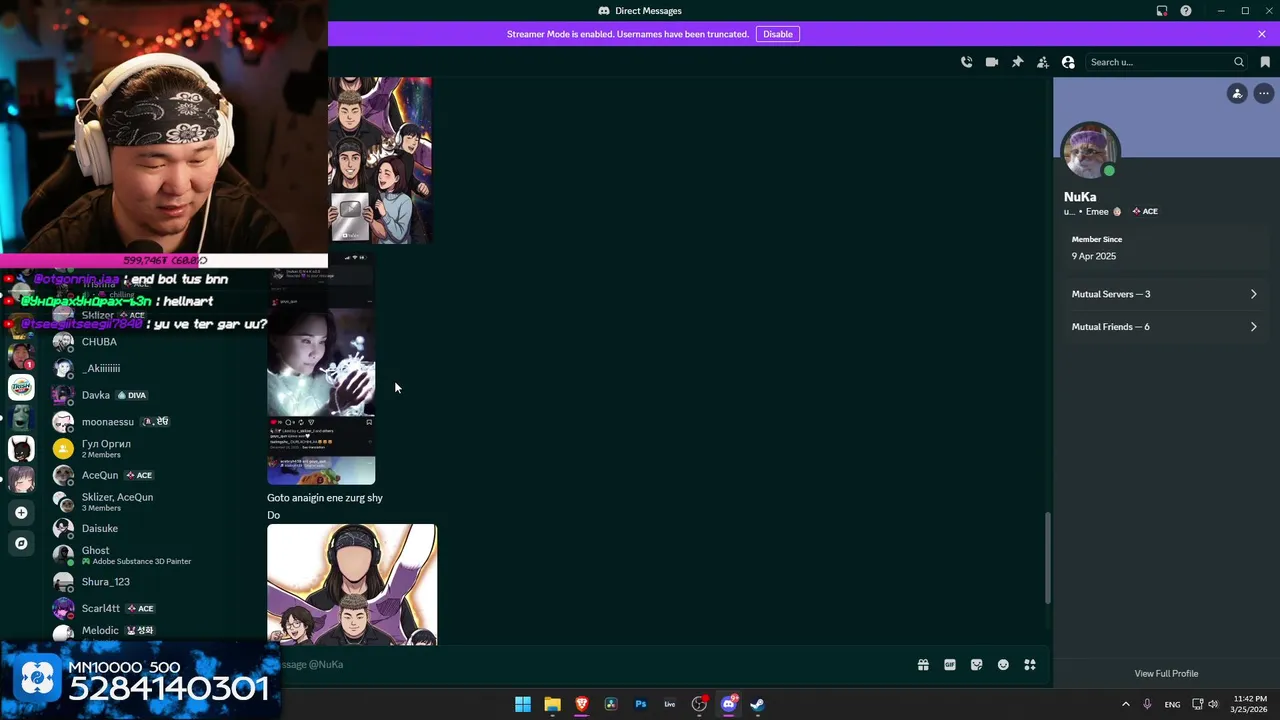The width and height of the screenshot is (1280, 720).
Task: Click the Message @NuKa input box
Action: tap(590, 664)
